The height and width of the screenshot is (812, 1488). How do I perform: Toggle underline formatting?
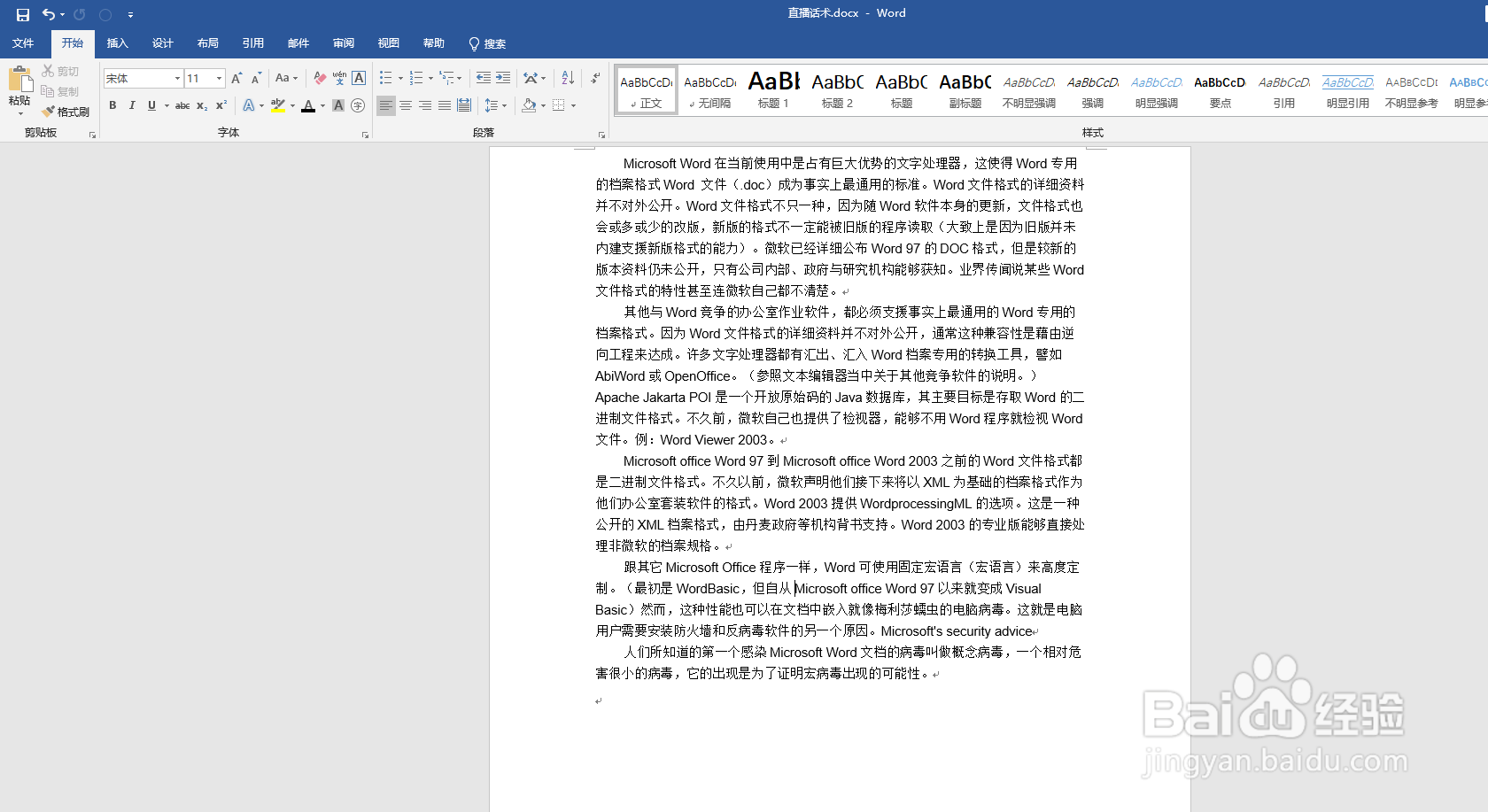(x=151, y=105)
